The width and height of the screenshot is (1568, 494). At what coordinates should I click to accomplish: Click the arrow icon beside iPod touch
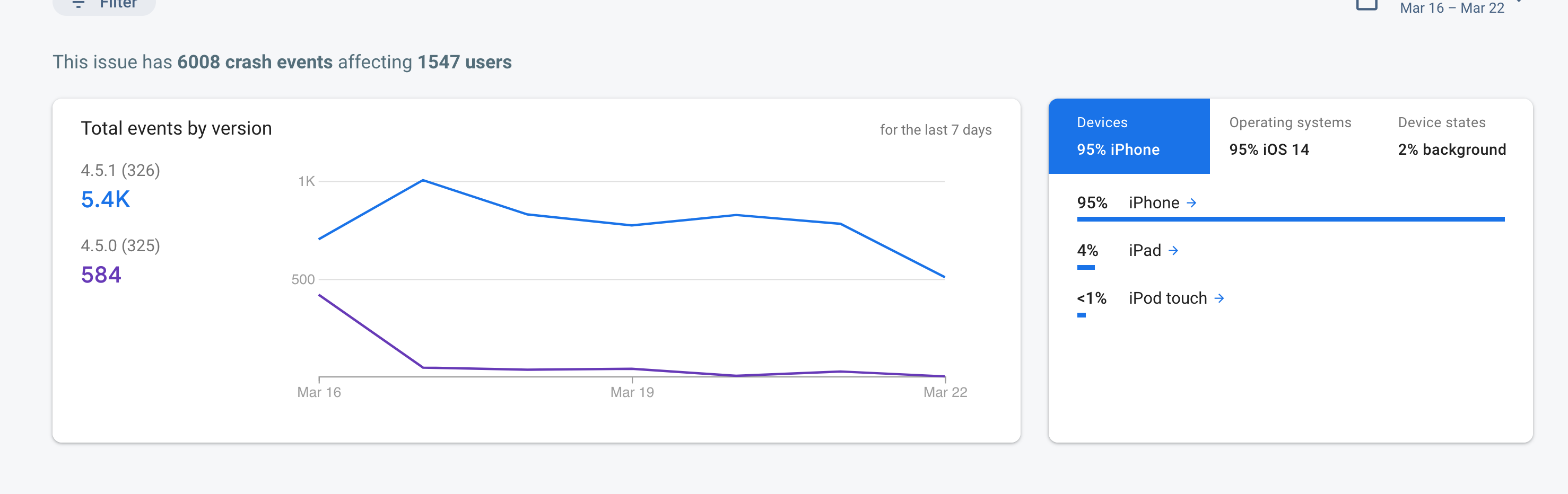point(1218,298)
